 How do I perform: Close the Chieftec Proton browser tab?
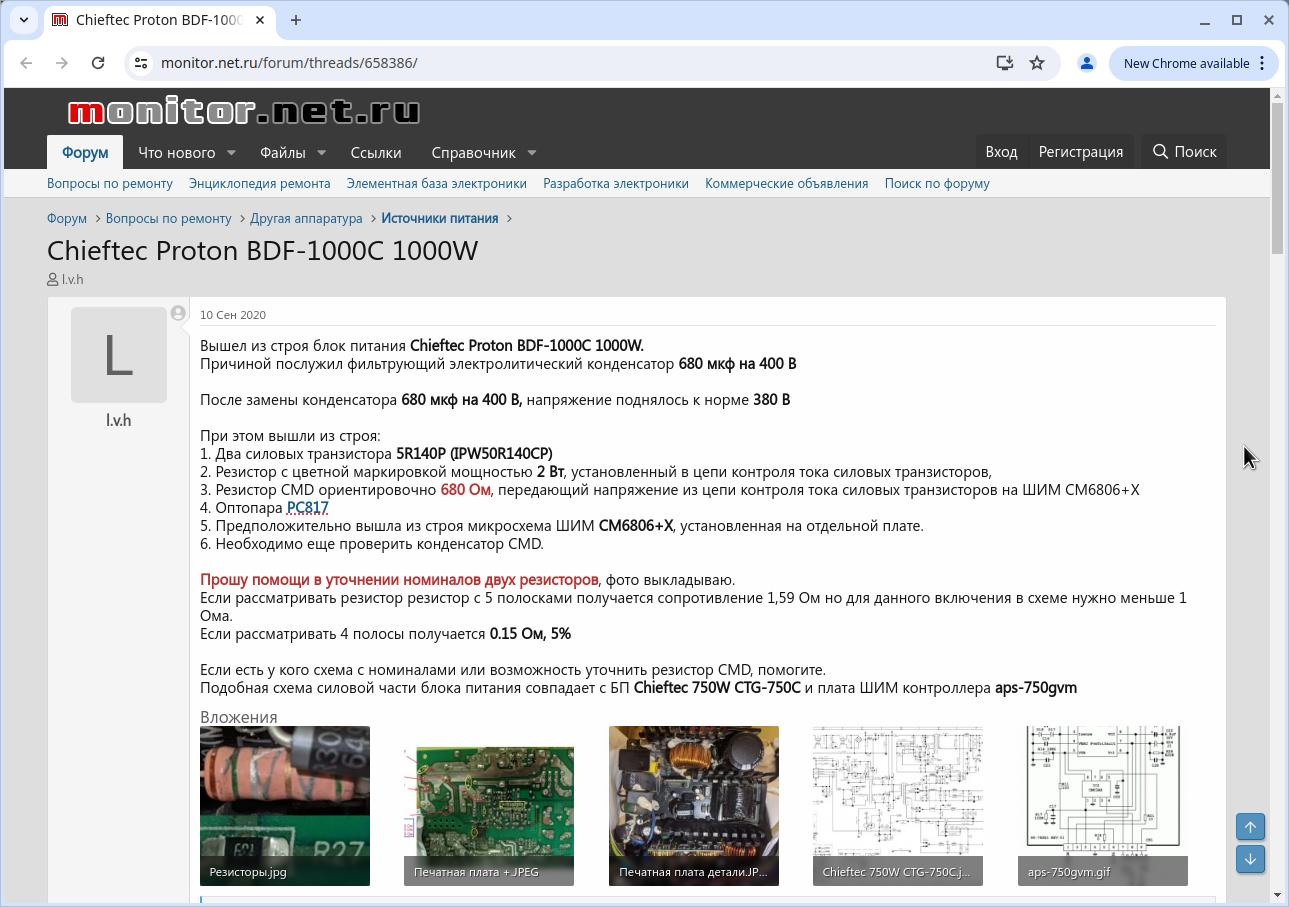pos(261,20)
